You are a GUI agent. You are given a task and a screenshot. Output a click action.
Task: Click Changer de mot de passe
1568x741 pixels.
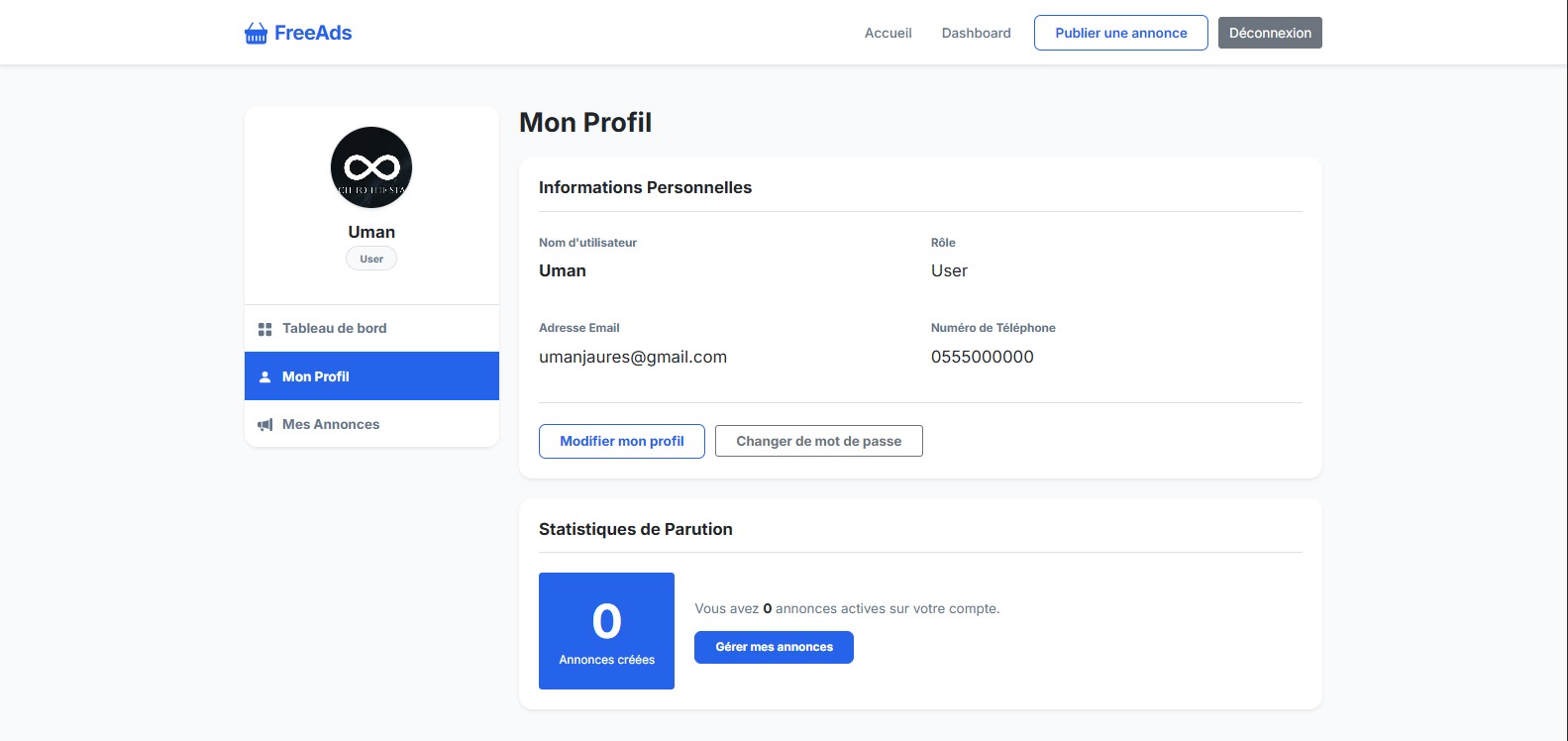click(818, 441)
